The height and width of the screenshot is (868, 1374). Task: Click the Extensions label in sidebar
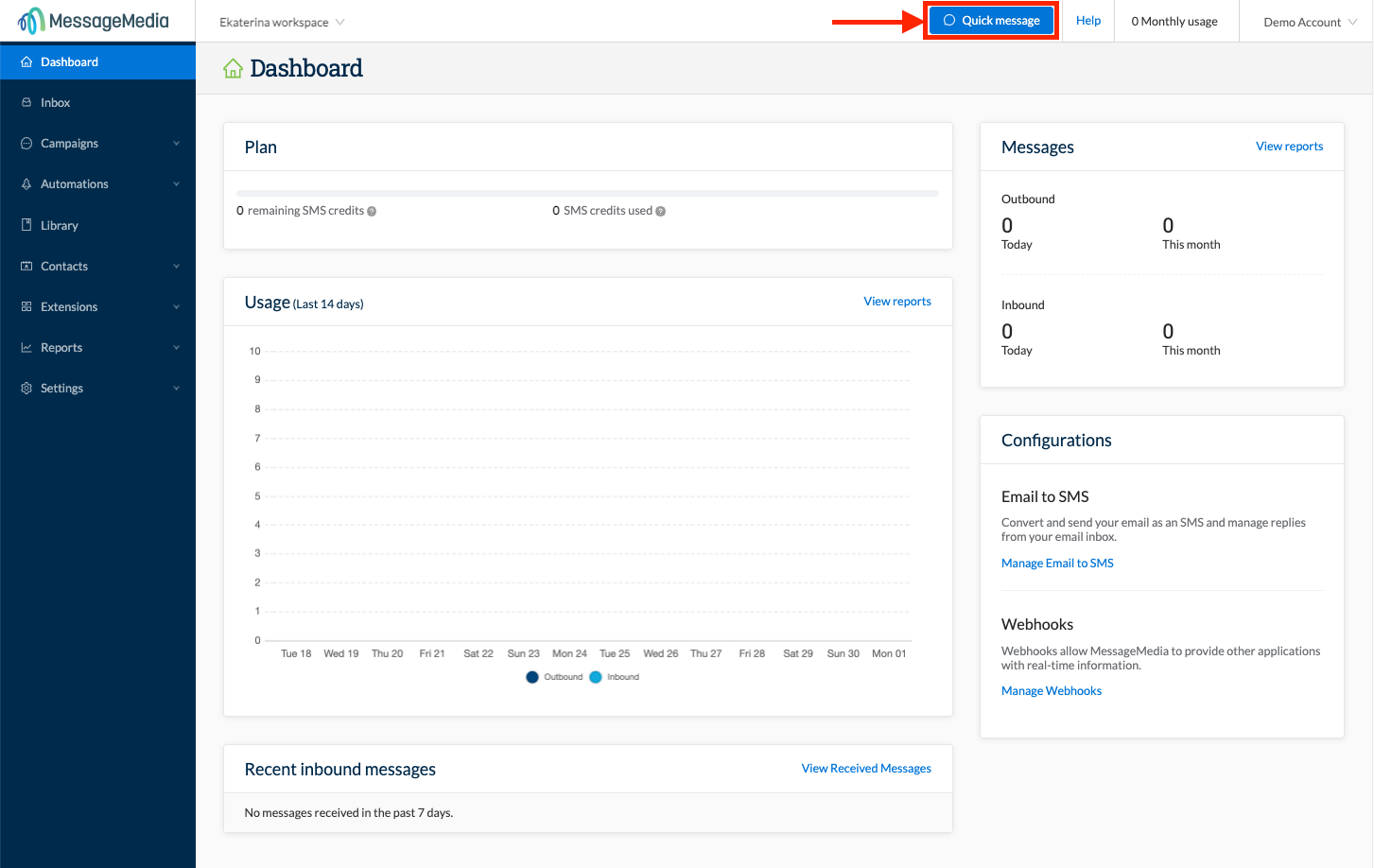(x=69, y=307)
